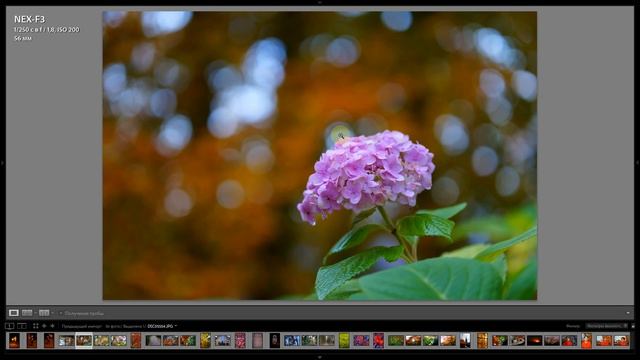This screenshot has width=640, height=360.
Task: Go forward using the filmstrip right arrow
Action: (x=52, y=326)
